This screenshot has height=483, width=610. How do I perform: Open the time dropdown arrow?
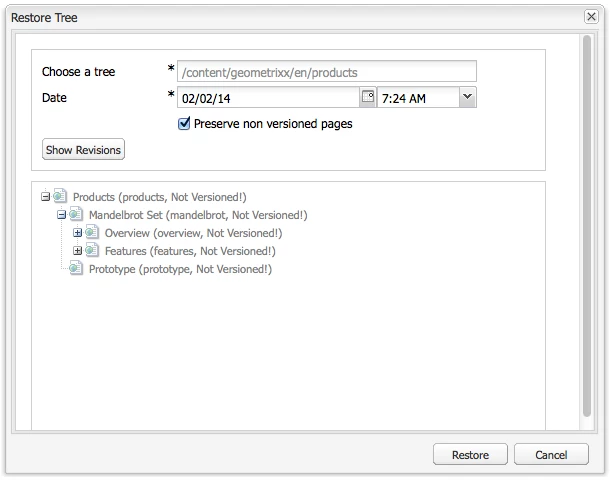click(x=467, y=97)
